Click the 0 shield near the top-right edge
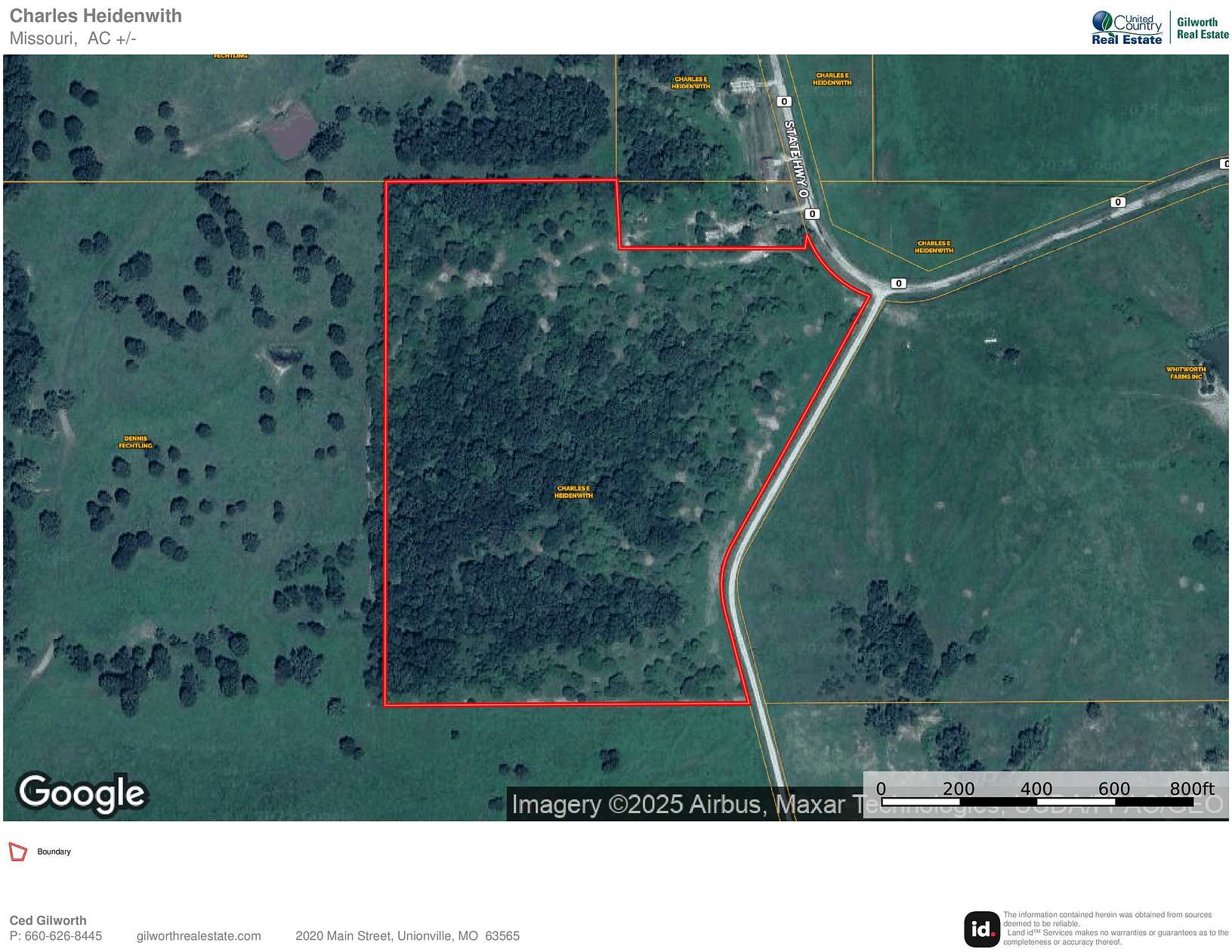 1225,162
